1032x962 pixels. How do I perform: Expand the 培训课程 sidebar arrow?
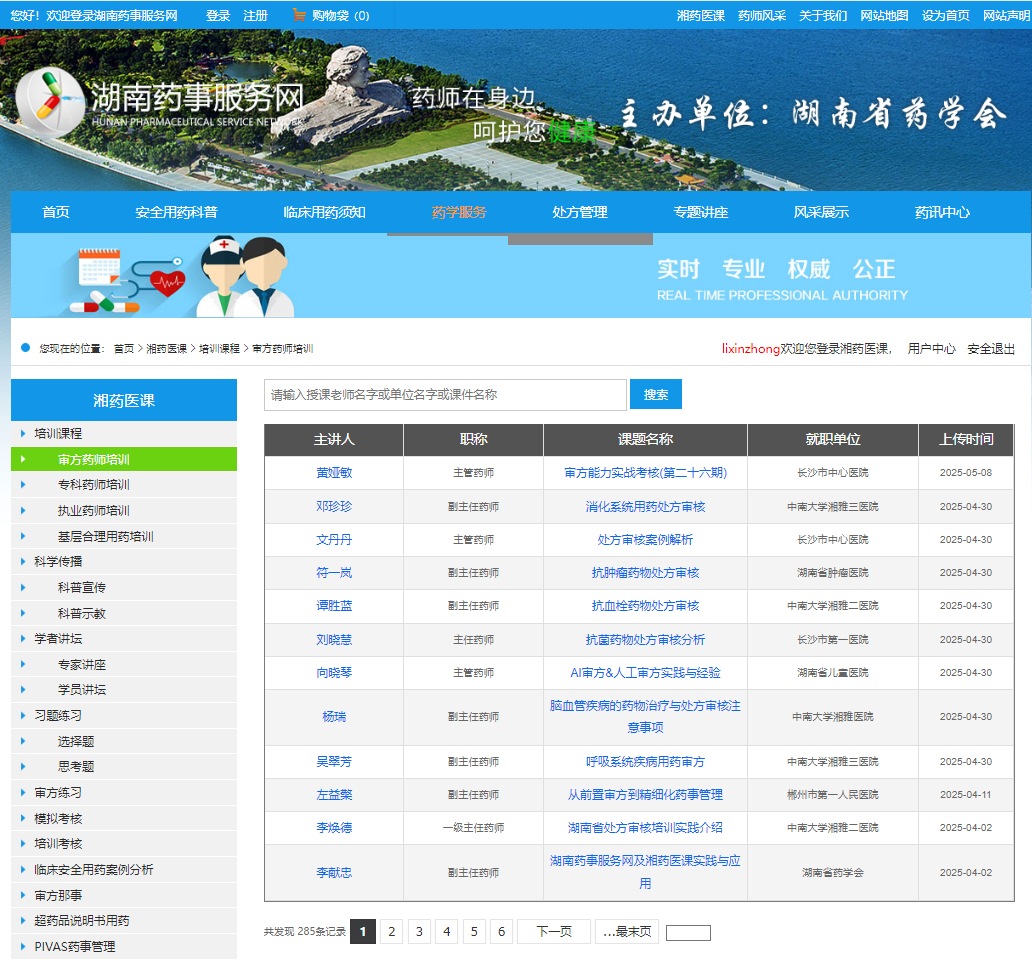[23, 434]
